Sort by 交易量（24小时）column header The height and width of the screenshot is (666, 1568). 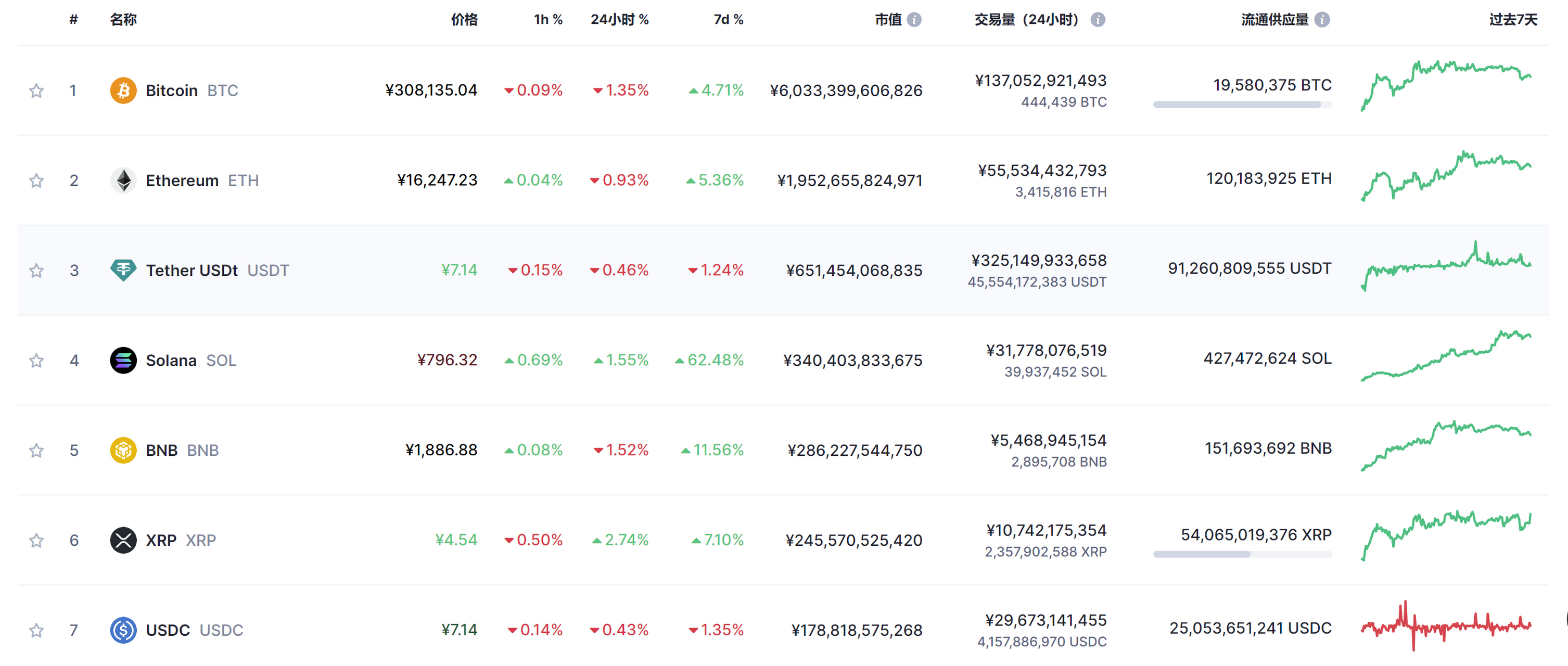pyautogui.click(x=1027, y=20)
